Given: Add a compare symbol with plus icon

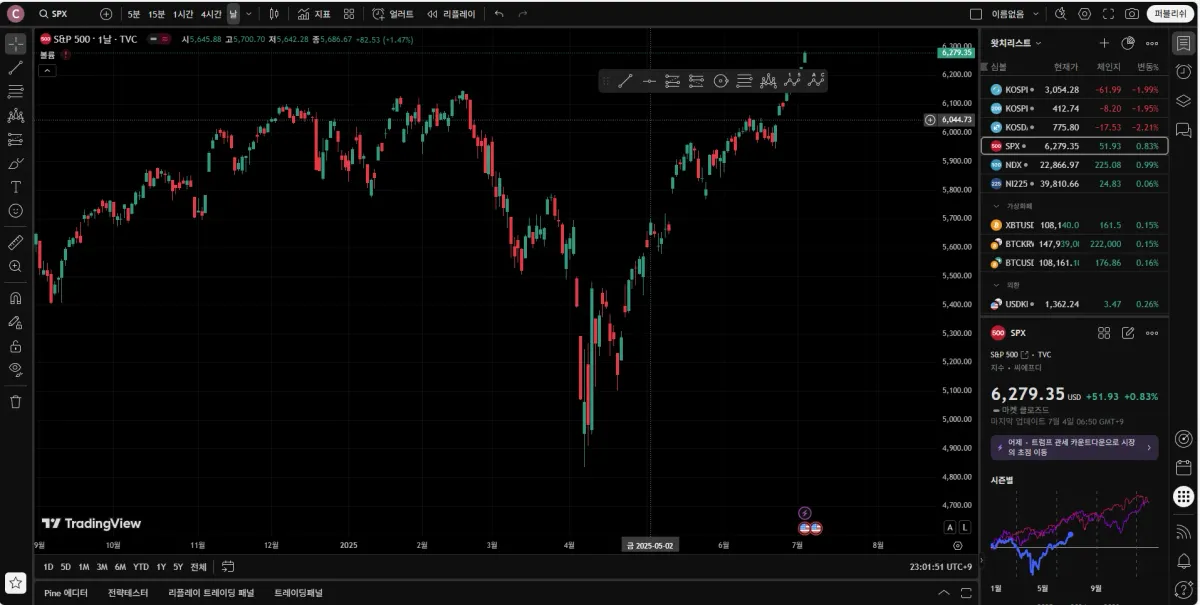Looking at the screenshot, I should (106, 14).
